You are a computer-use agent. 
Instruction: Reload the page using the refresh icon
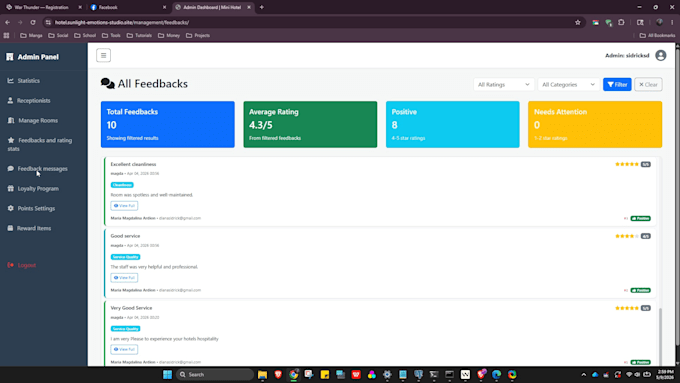[x=33, y=23]
